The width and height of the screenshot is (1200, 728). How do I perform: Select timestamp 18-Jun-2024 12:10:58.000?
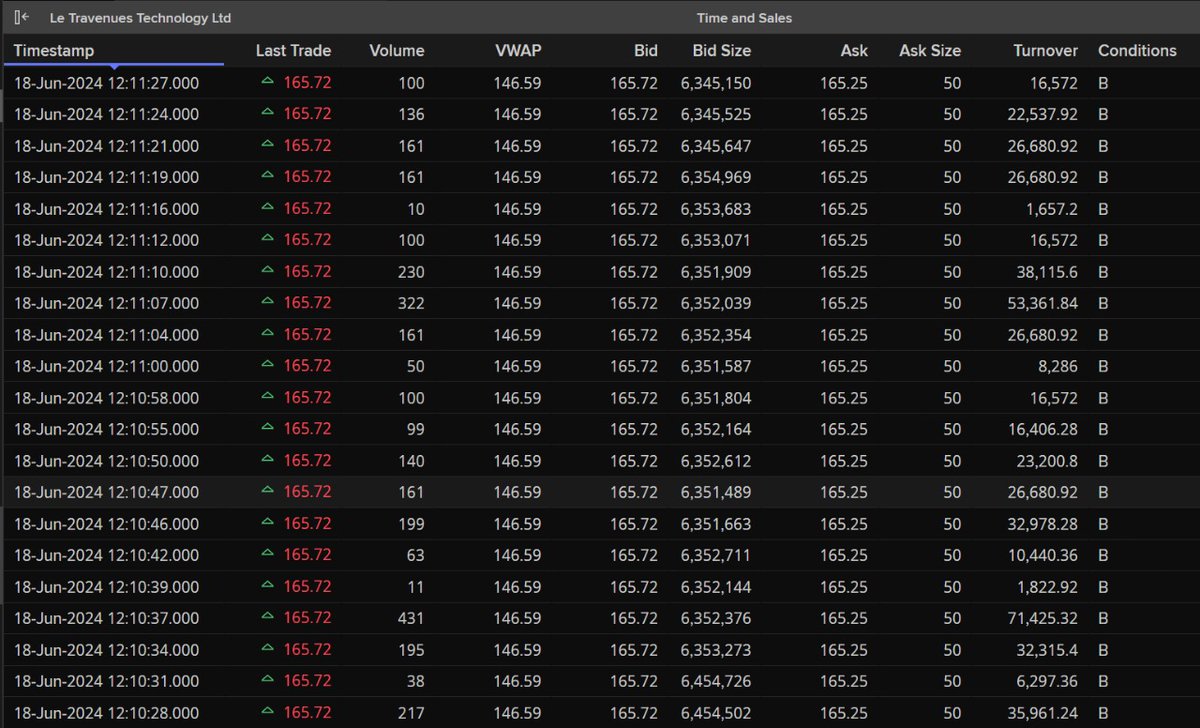[x=106, y=398]
